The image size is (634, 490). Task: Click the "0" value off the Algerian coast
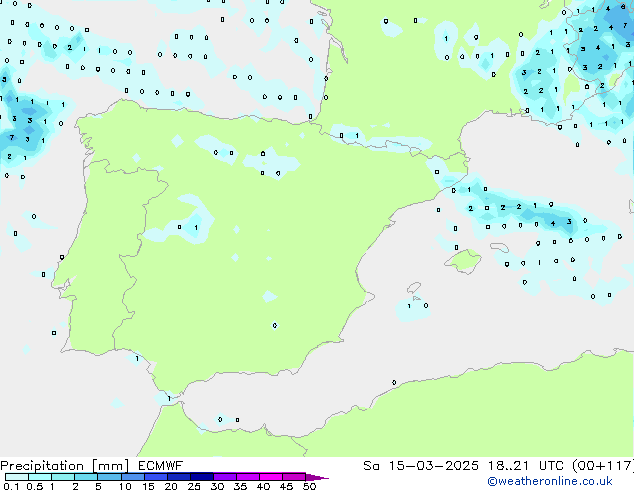point(394,382)
